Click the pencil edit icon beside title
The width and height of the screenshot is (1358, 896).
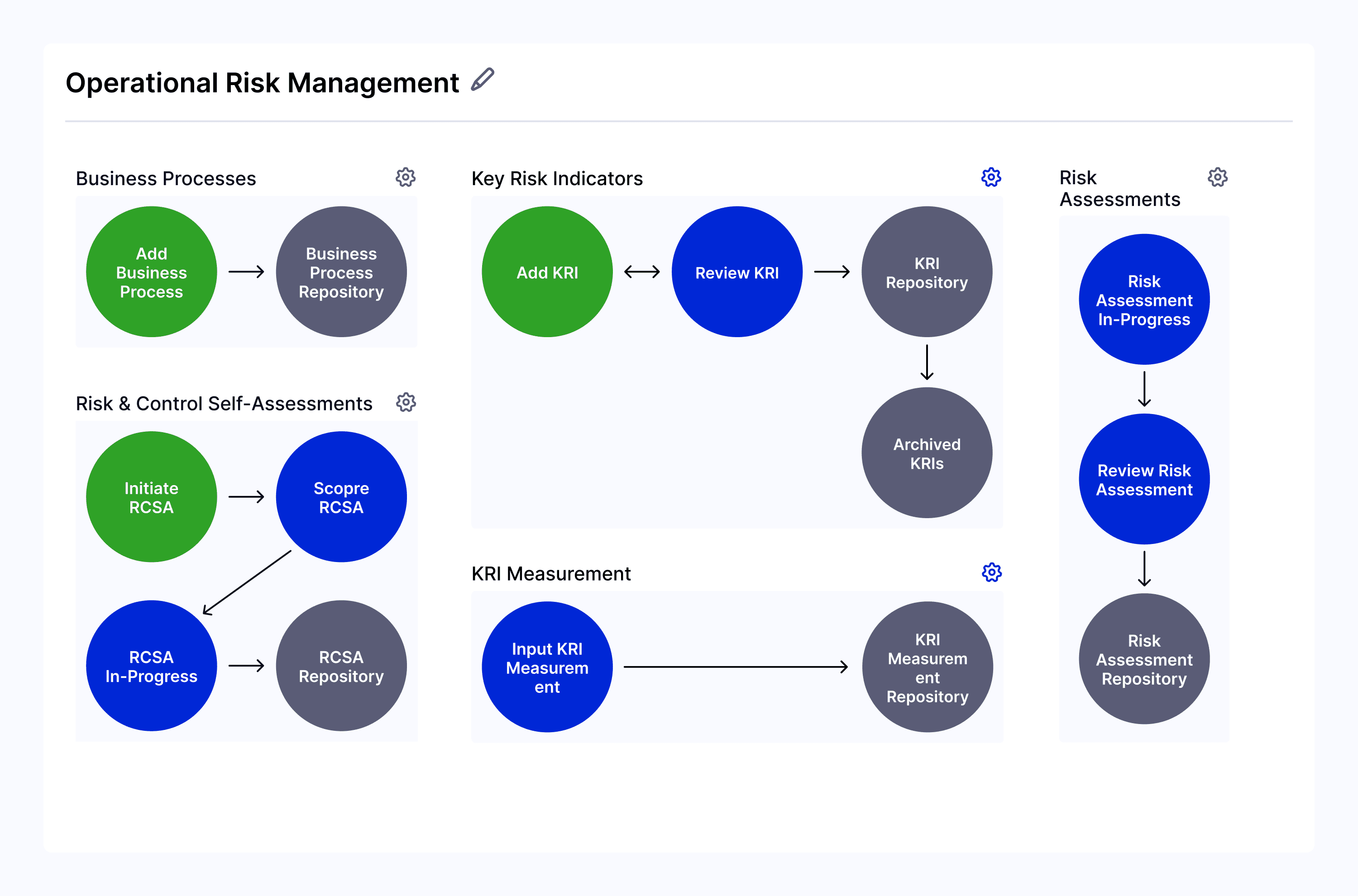483,80
